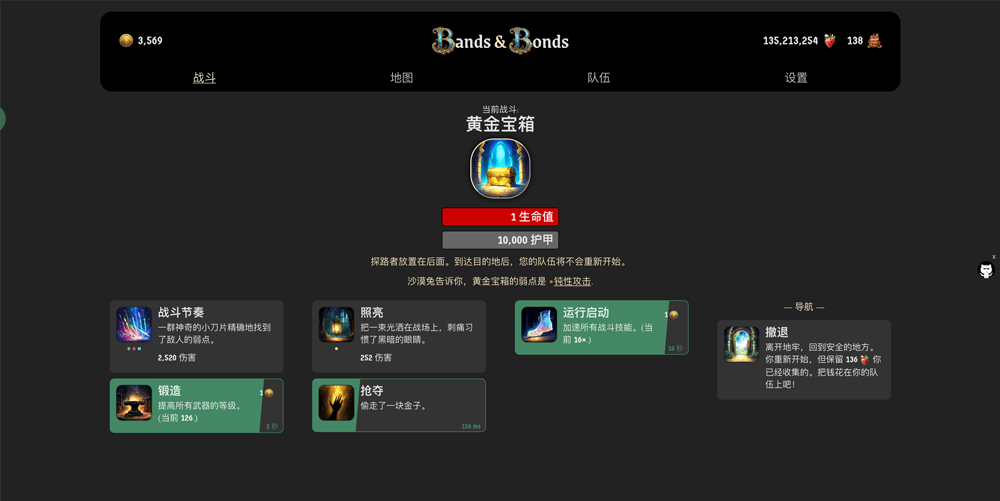Open the 战斗 tab
The width and height of the screenshot is (1000, 501).
point(205,78)
